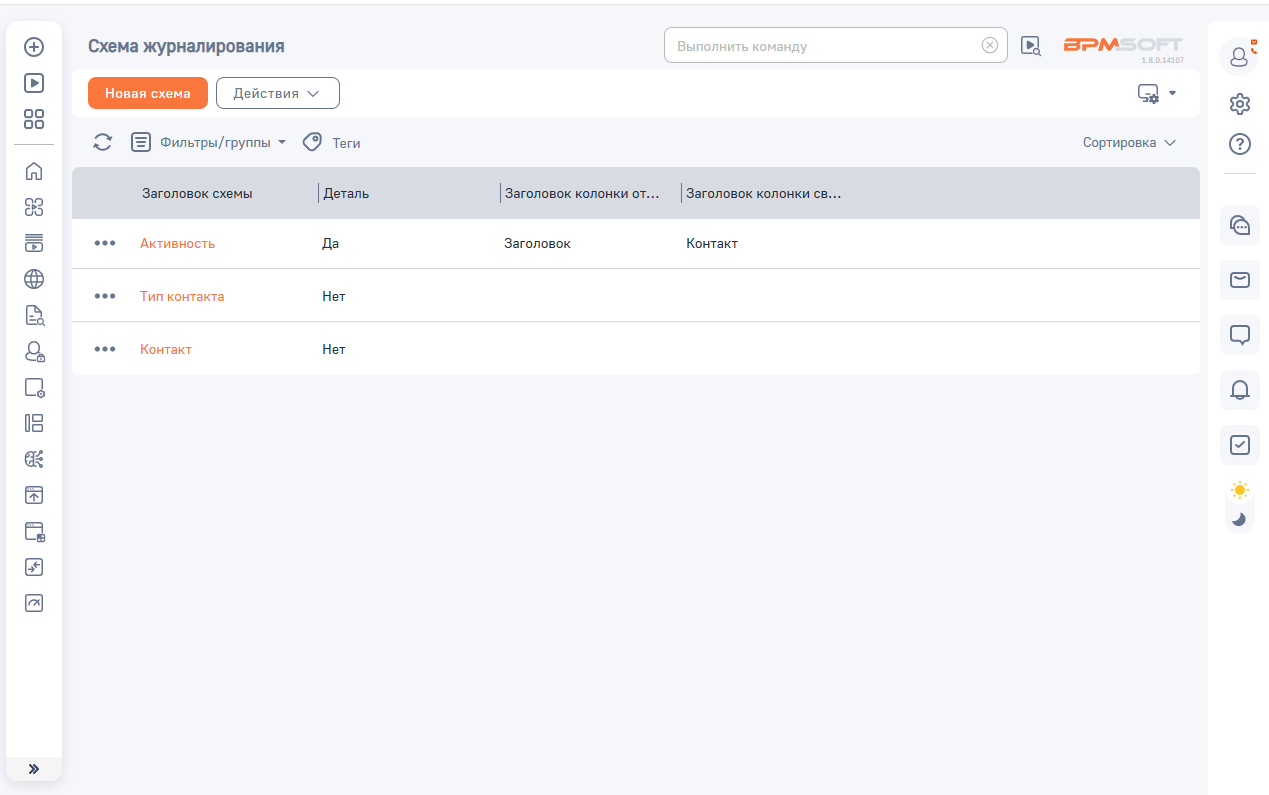Click the home icon in left sidebar
This screenshot has height=795, width=1269.
34,171
